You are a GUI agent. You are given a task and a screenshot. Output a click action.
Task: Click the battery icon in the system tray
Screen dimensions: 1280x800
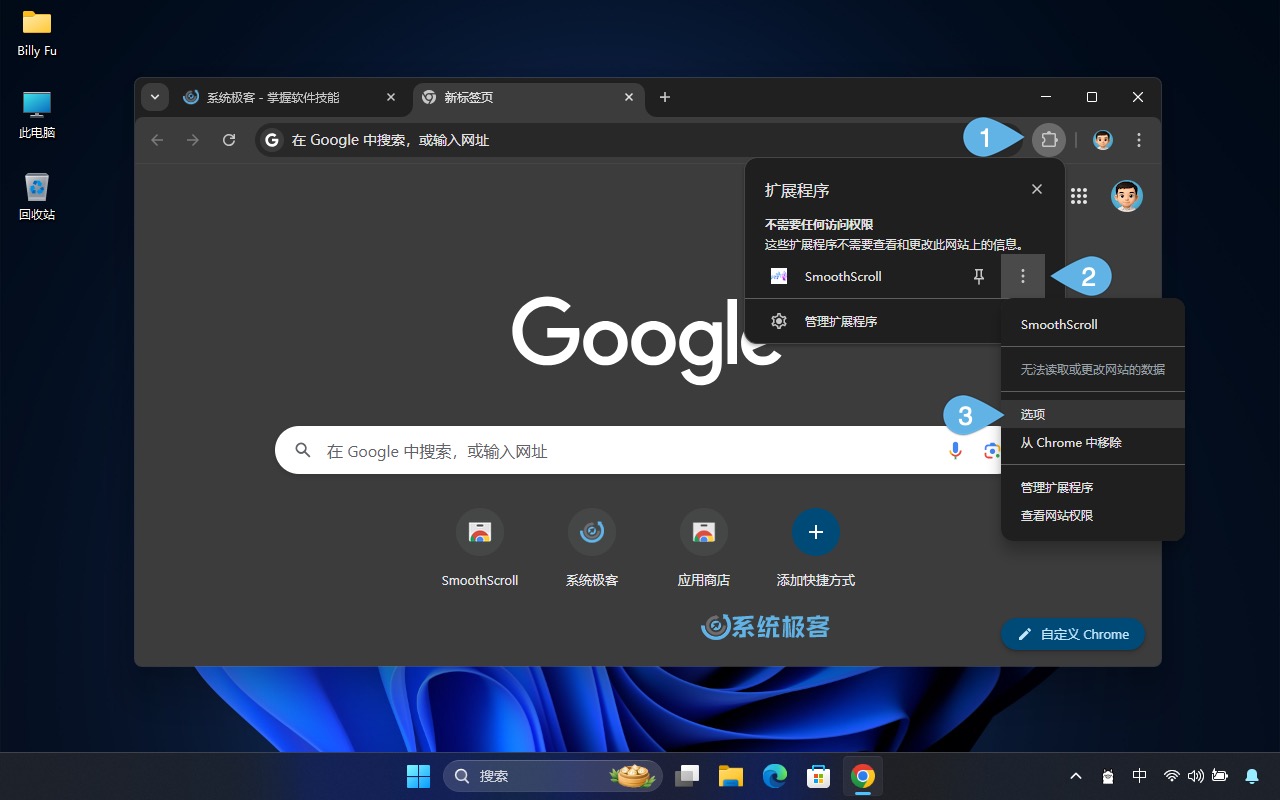[x=1220, y=776]
